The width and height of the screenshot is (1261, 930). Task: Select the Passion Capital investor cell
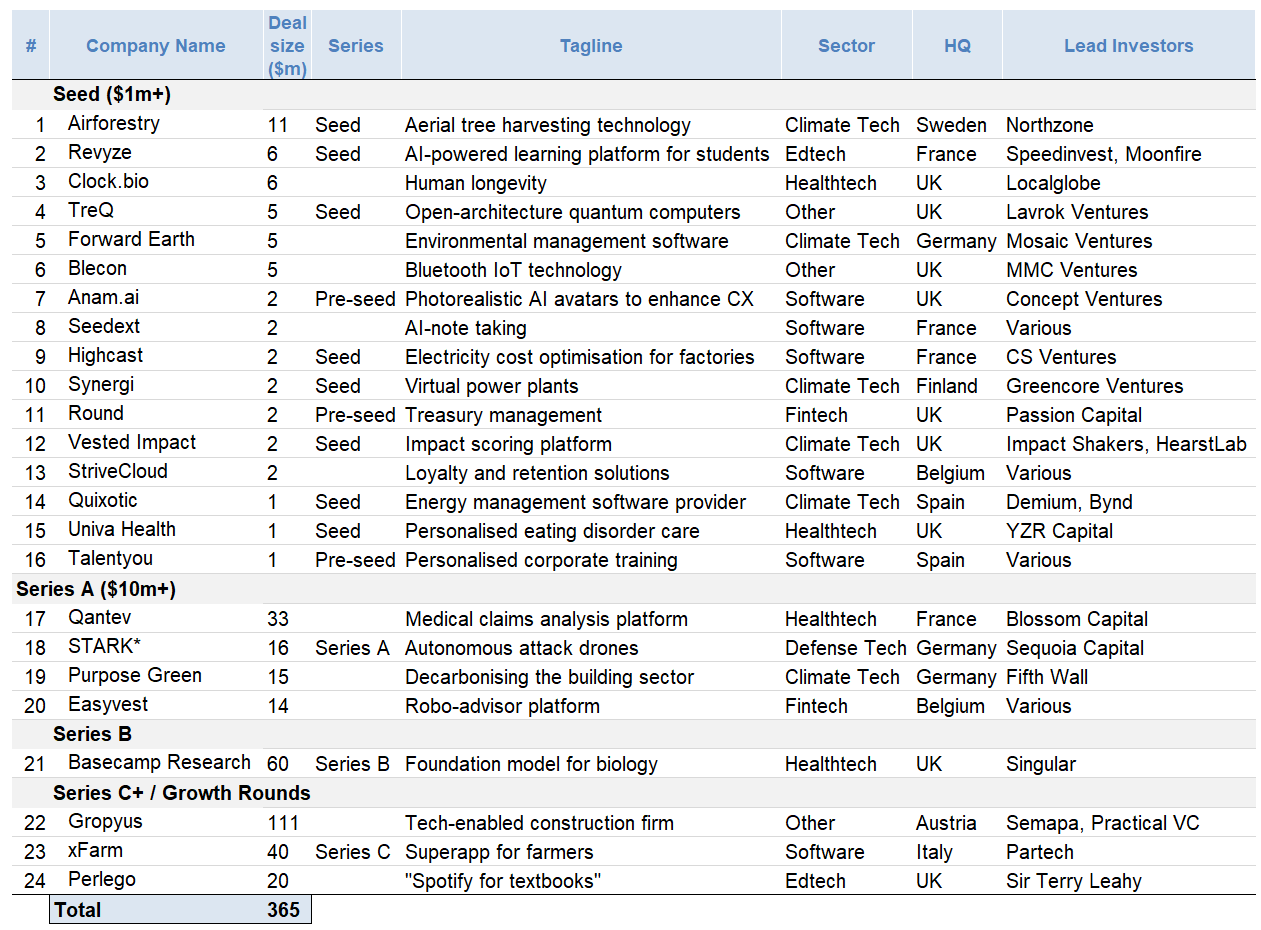pyautogui.click(x=1074, y=415)
